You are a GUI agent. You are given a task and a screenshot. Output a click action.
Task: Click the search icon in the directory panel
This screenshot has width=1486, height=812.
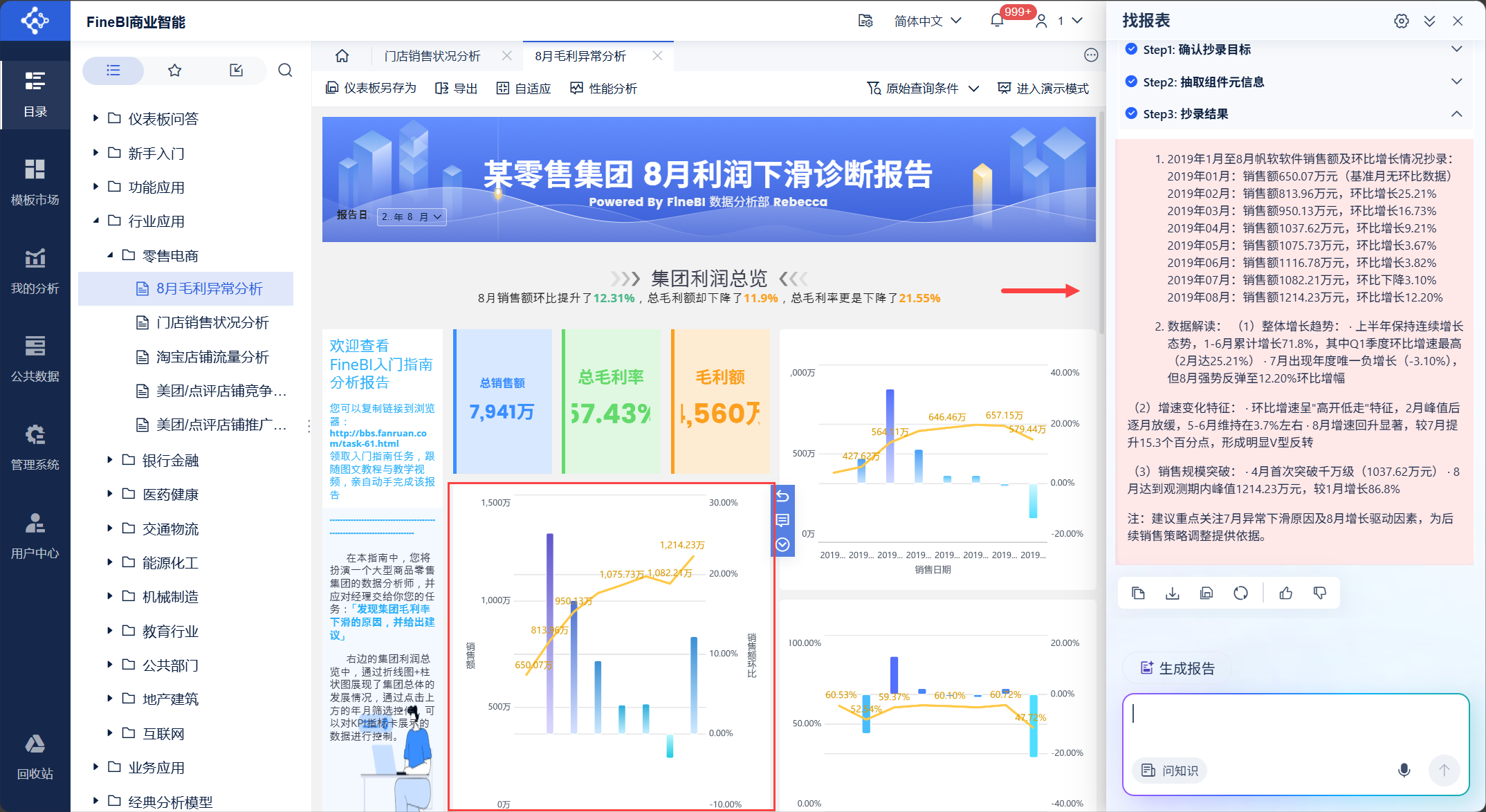pyautogui.click(x=285, y=71)
